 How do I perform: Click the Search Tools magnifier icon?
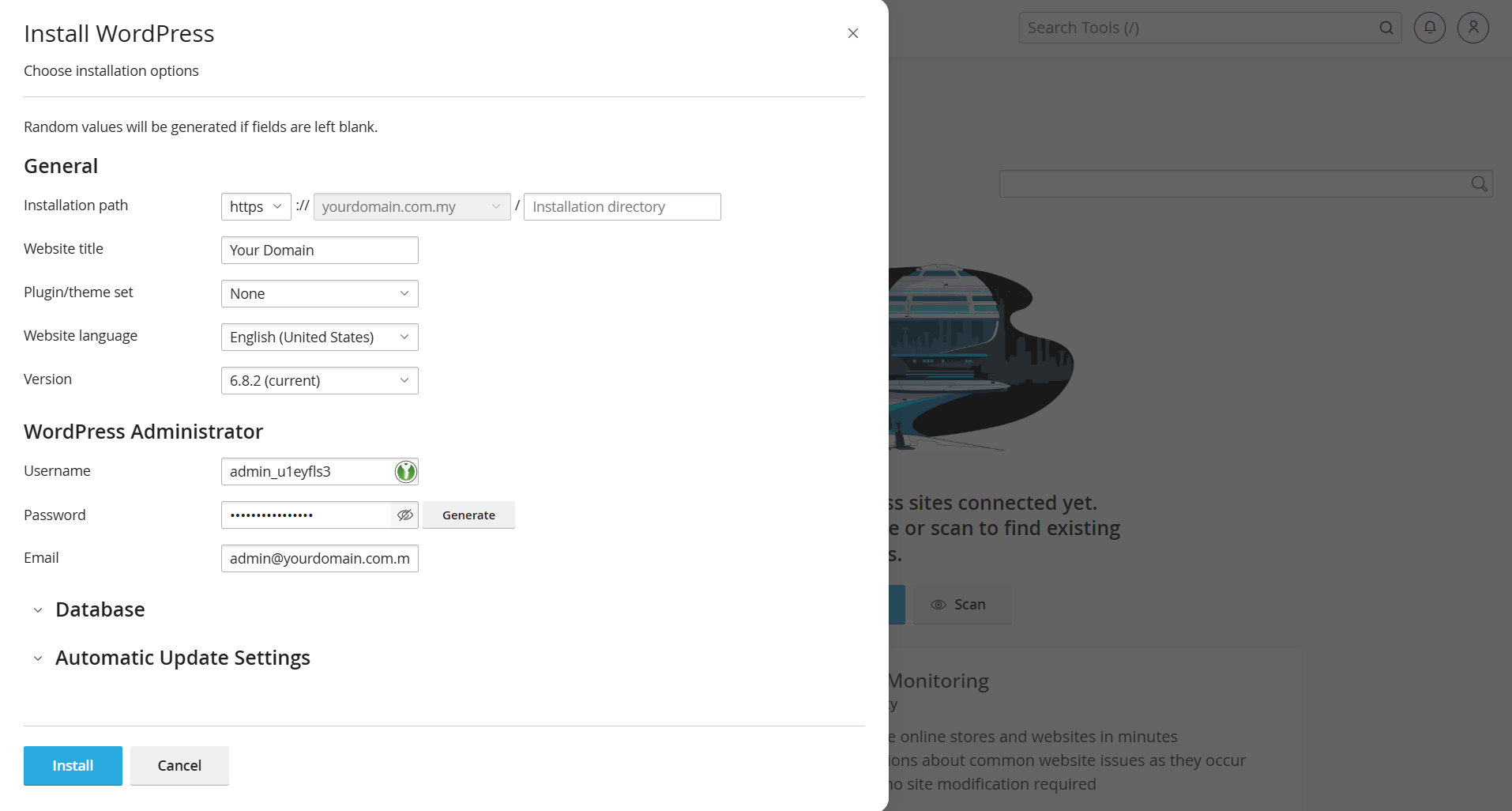[1386, 28]
